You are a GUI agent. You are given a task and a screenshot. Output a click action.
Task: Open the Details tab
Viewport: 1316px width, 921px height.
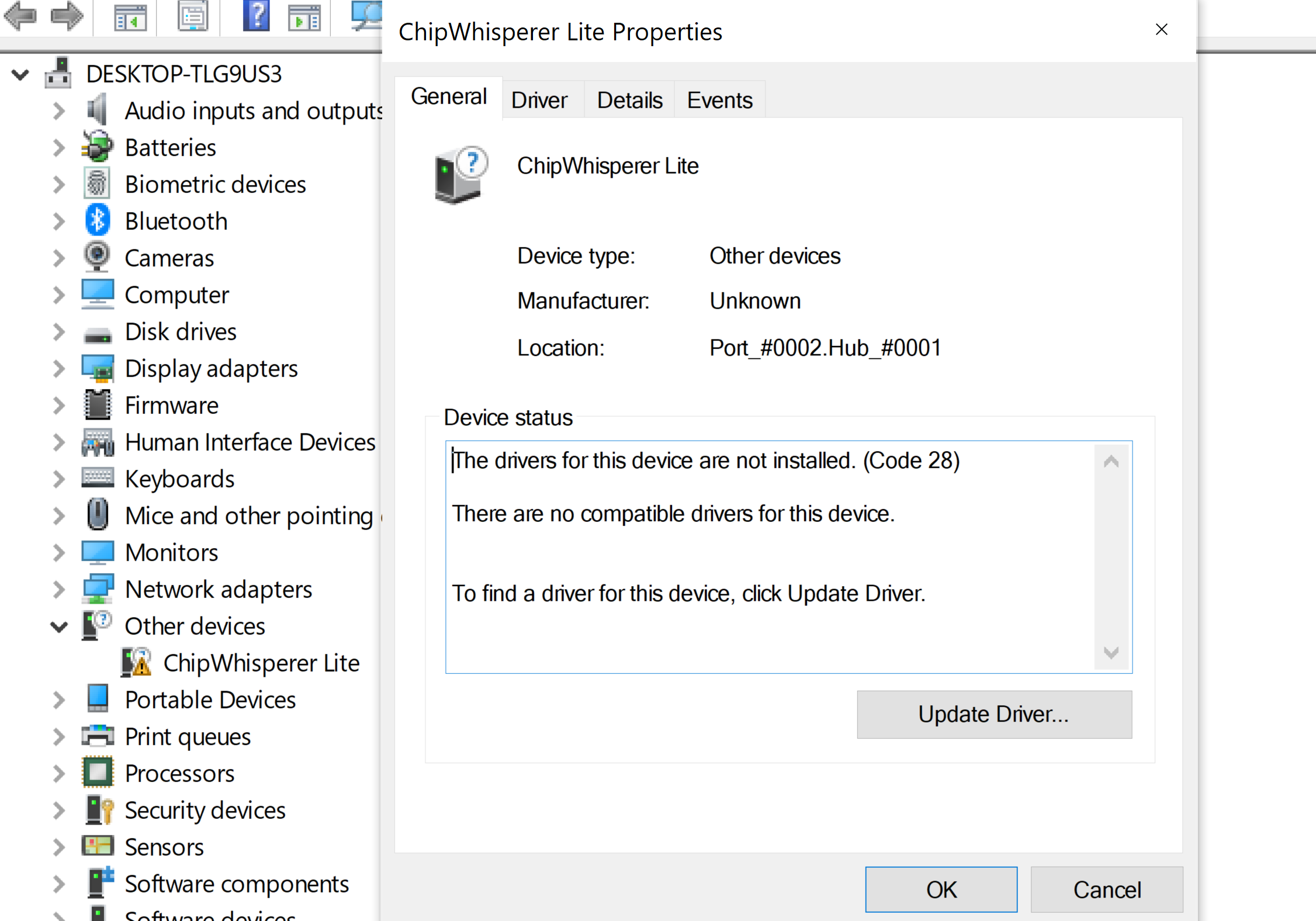(629, 100)
